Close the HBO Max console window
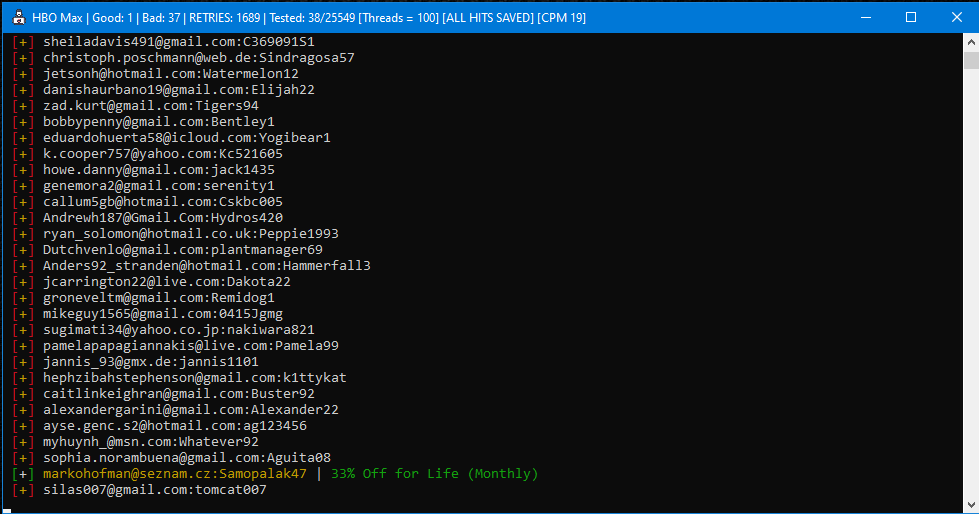Viewport: 979px width, 514px height. pyautogui.click(x=957, y=17)
